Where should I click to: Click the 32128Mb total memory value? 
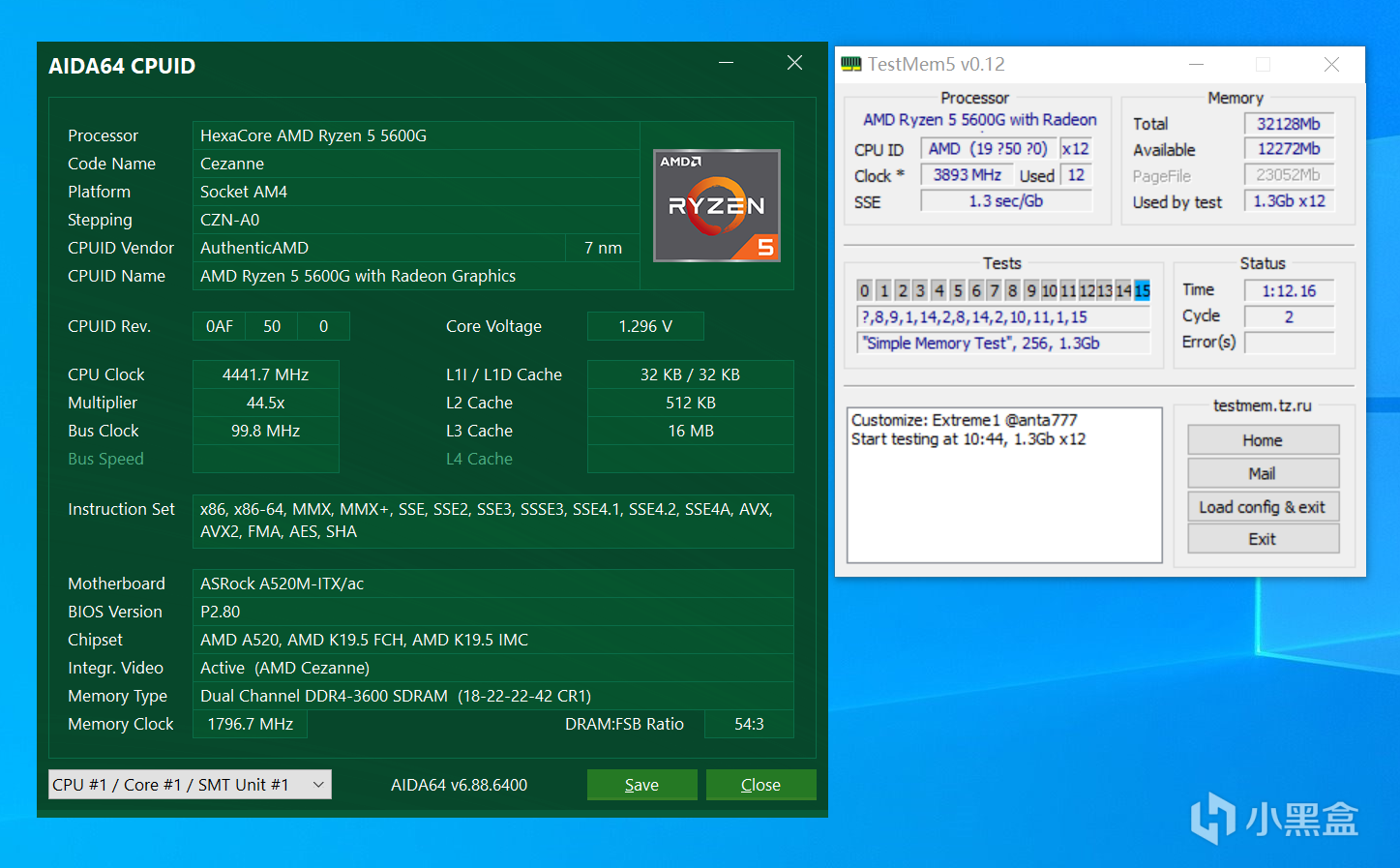coord(1289,124)
